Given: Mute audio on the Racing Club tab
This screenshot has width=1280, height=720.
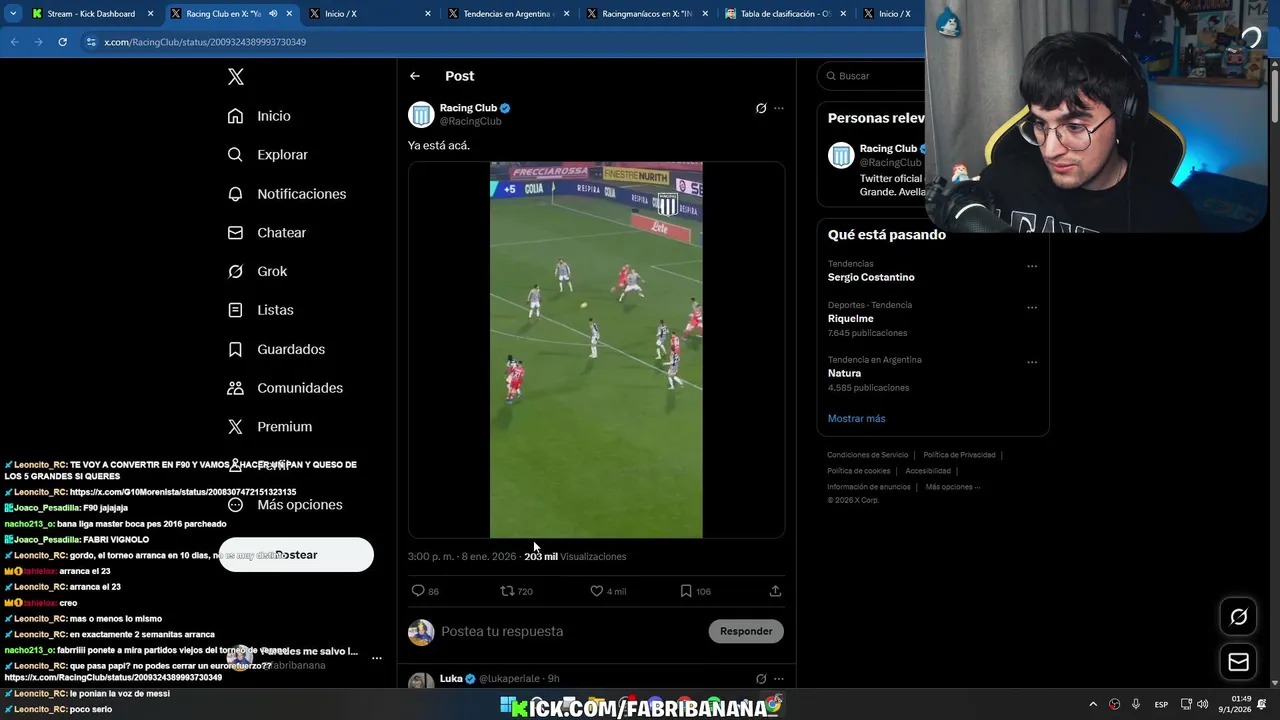Looking at the screenshot, I should (273, 14).
